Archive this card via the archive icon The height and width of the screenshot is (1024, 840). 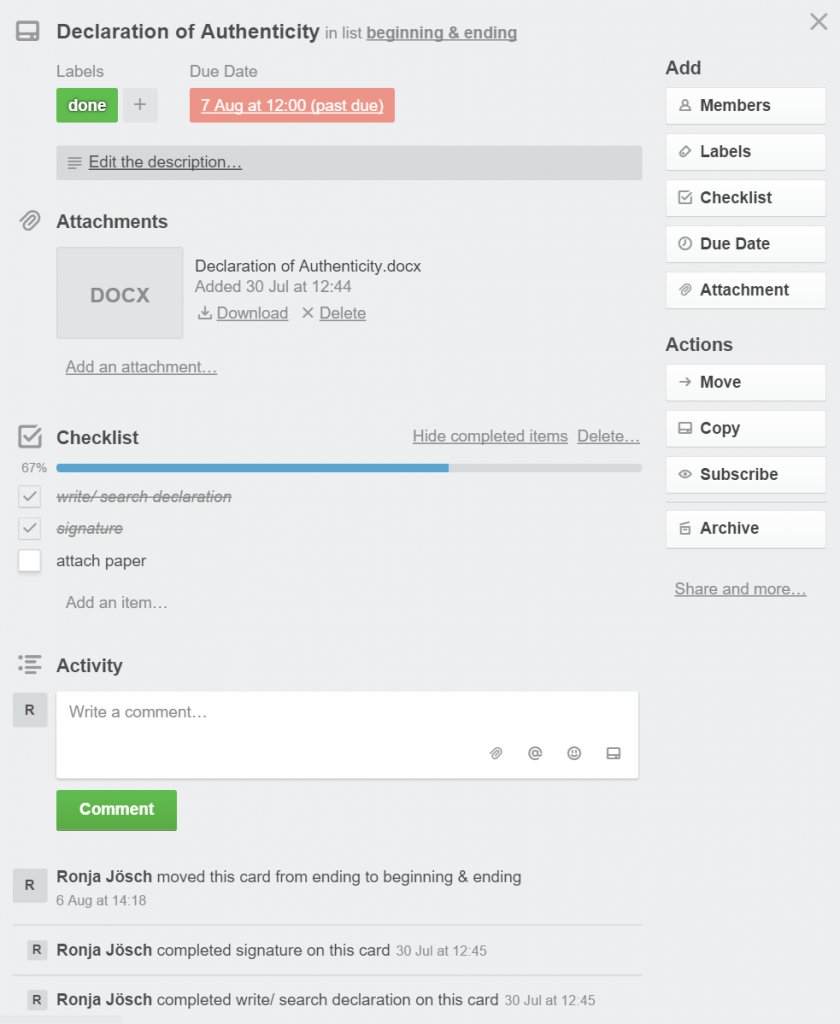tap(745, 528)
